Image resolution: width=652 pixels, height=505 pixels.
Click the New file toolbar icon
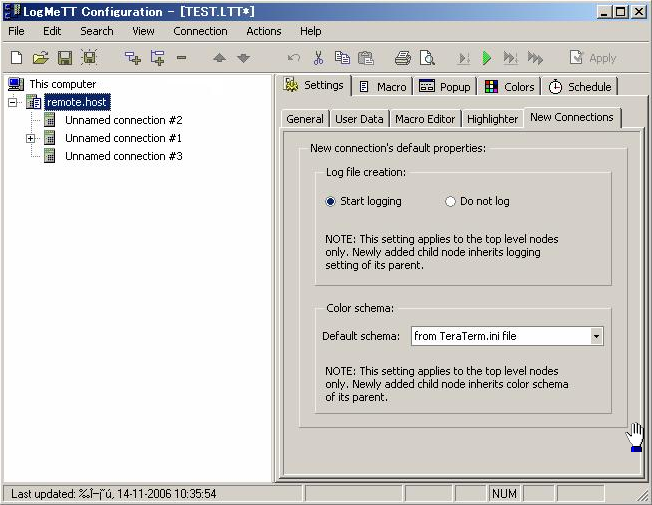pyautogui.click(x=17, y=58)
